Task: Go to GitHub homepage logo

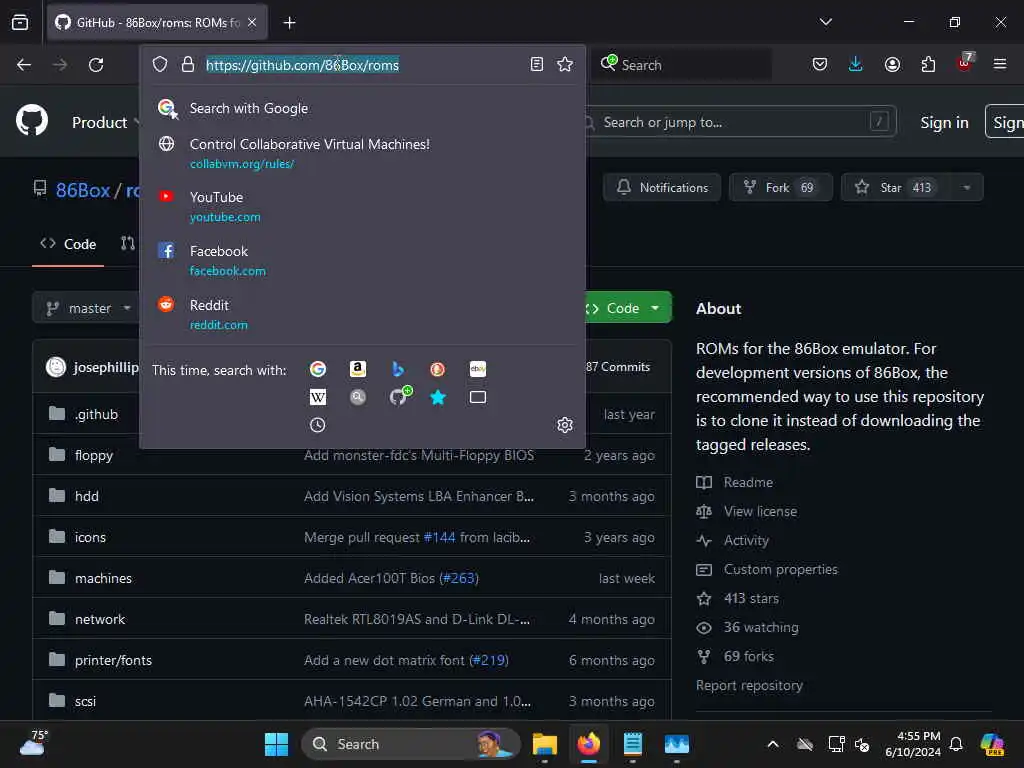Action: 32,121
